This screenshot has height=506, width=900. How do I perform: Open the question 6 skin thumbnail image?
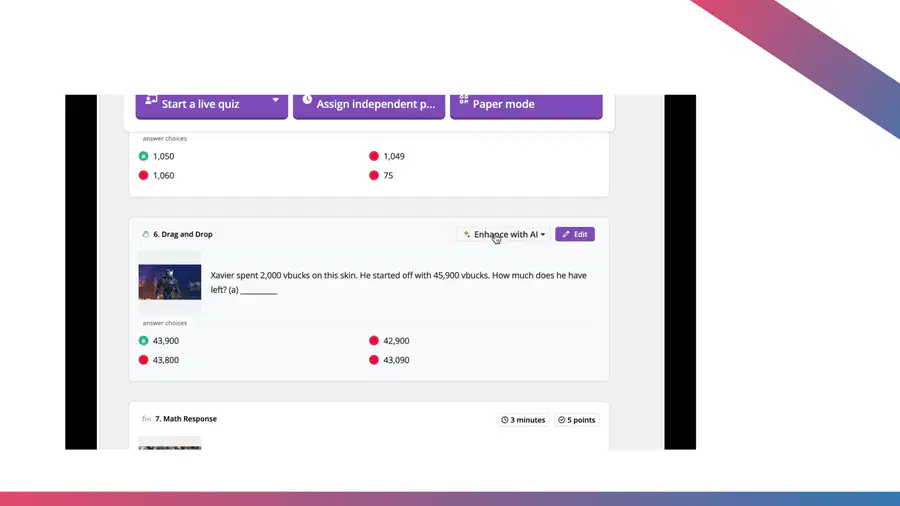click(x=170, y=282)
